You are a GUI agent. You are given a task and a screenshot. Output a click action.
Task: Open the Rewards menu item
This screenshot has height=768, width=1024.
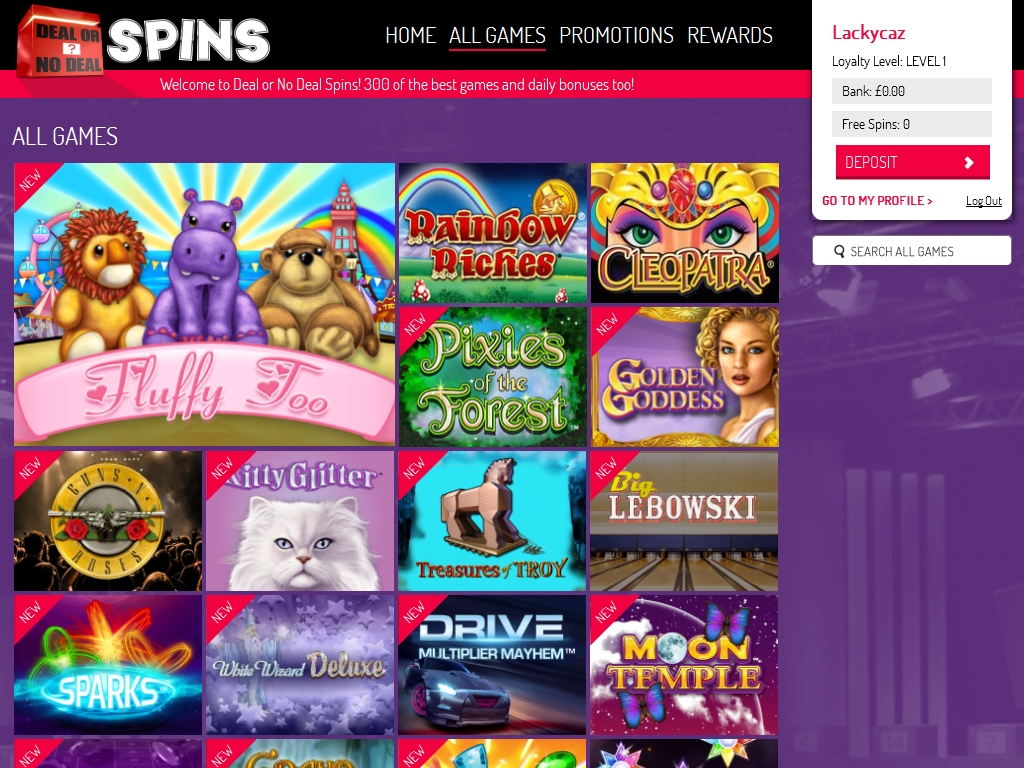730,35
